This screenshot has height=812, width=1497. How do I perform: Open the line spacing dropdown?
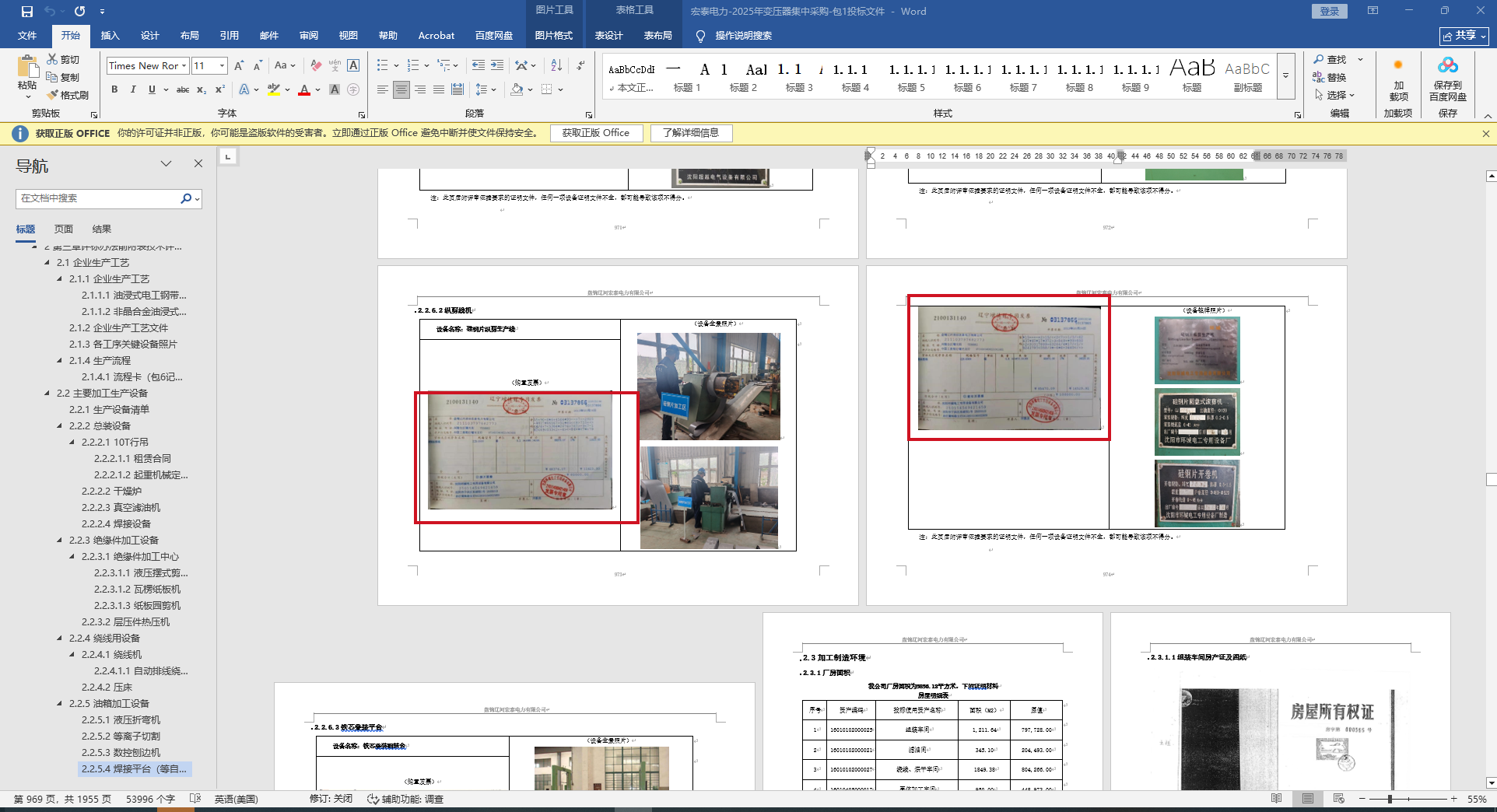tap(493, 89)
